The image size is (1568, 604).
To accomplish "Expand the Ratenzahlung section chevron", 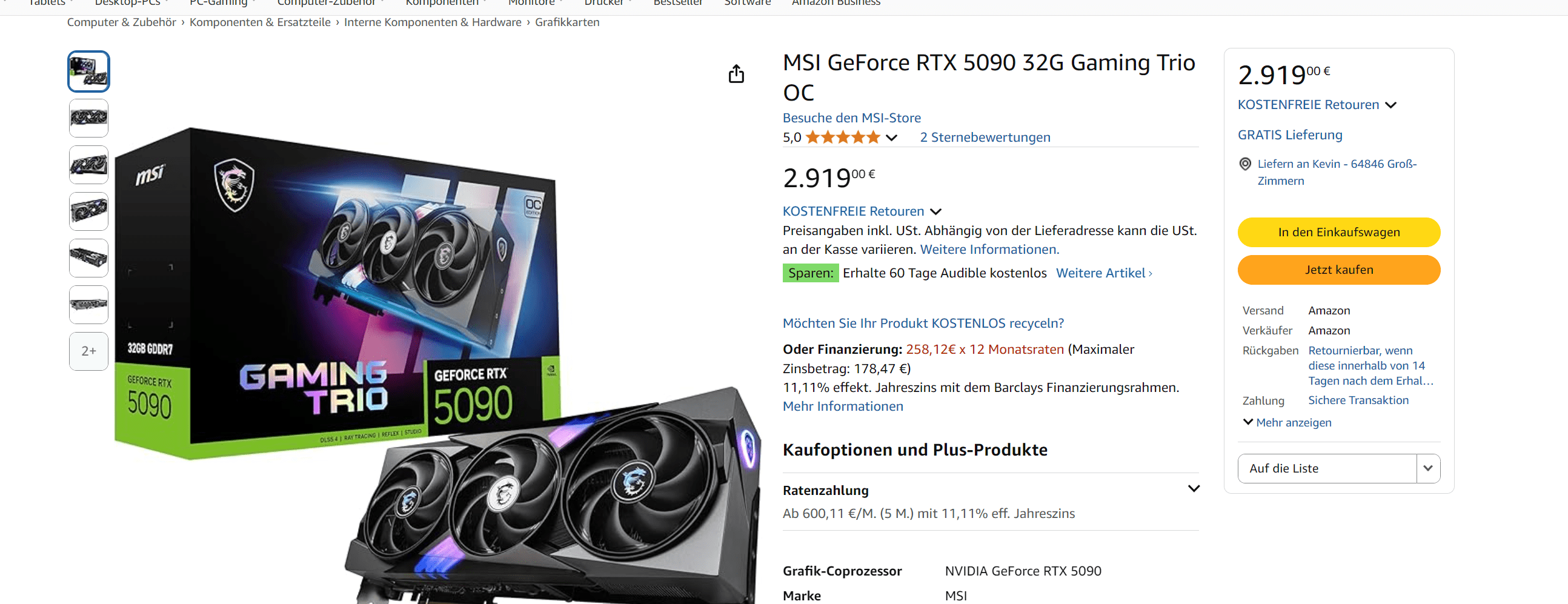I will point(1194,489).
